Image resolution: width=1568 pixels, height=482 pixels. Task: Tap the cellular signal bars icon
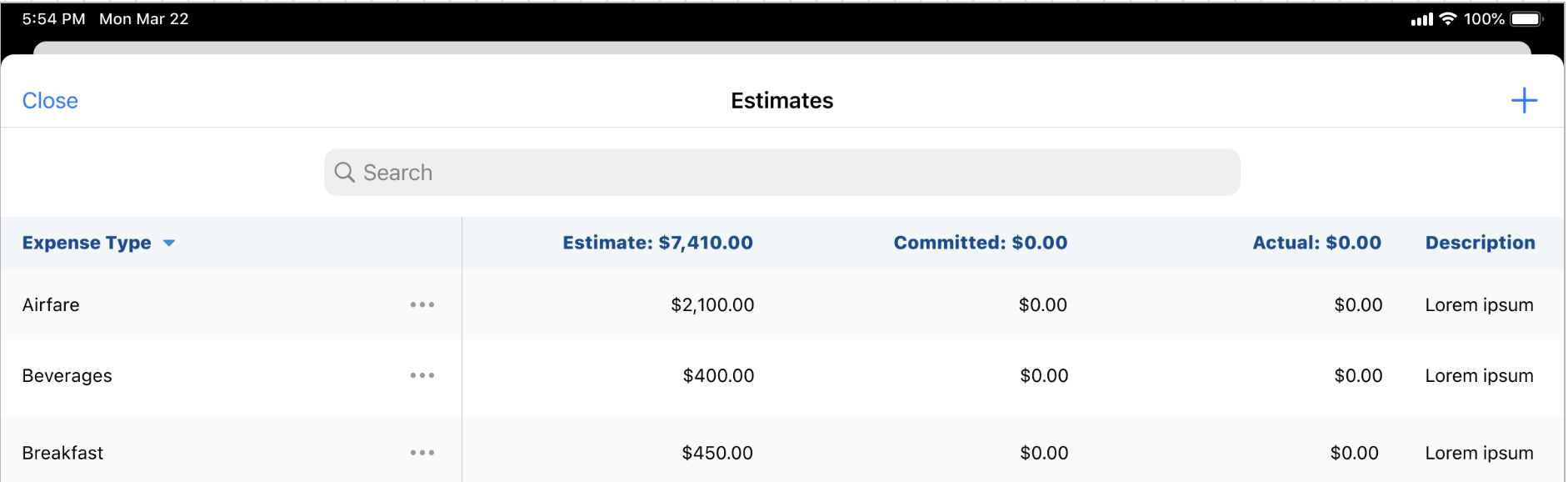tap(1421, 19)
